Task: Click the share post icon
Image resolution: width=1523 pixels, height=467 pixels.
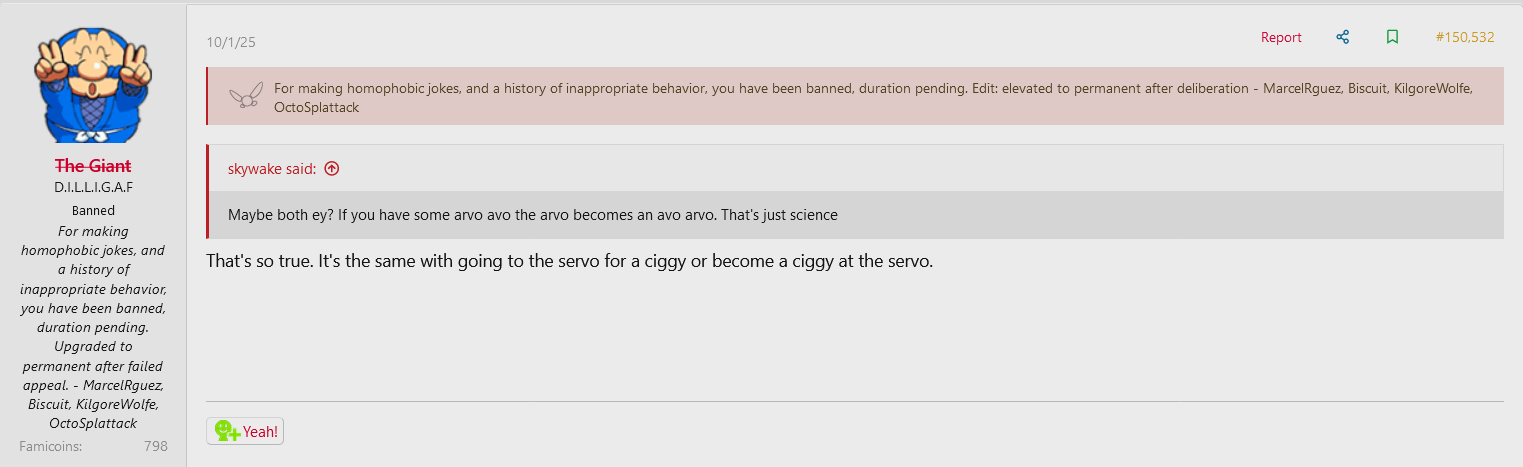Action: pyautogui.click(x=1342, y=37)
